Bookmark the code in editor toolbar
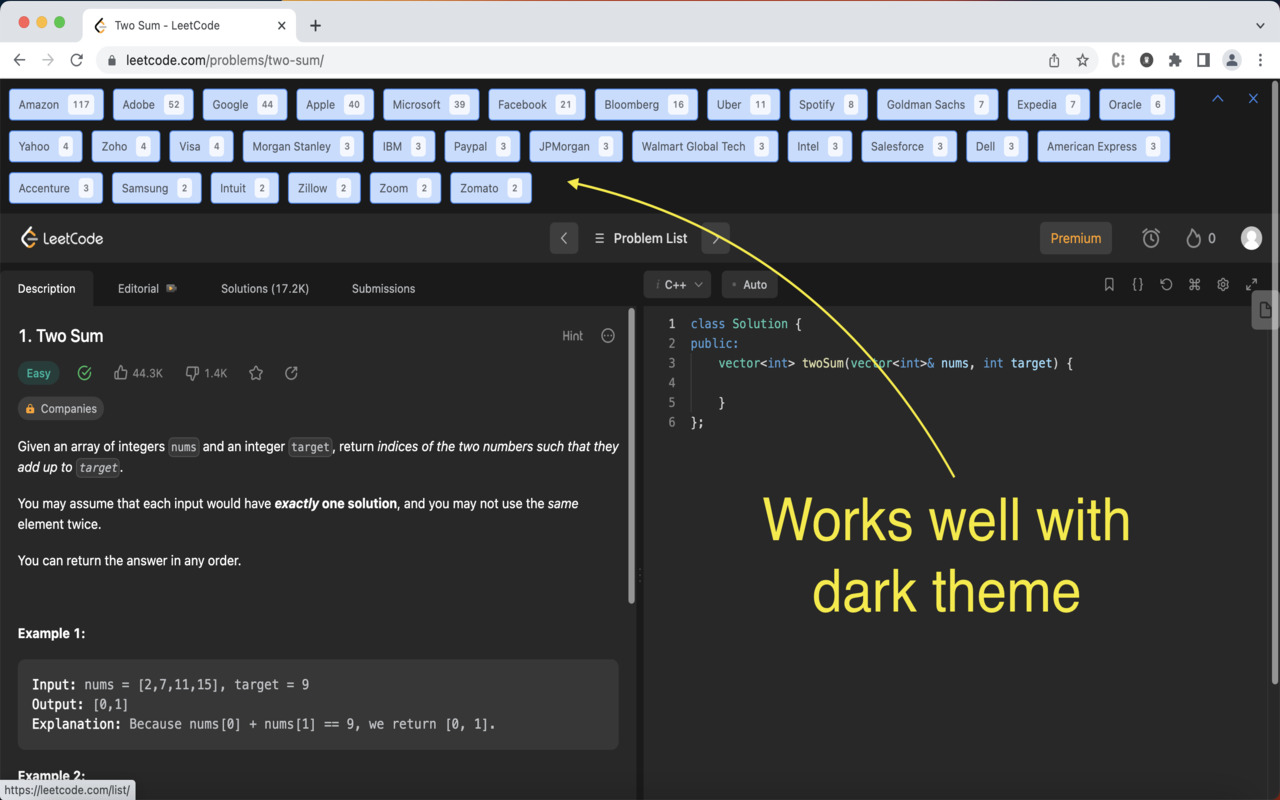The height and width of the screenshot is (800, 1280). tap(1109, 285)
